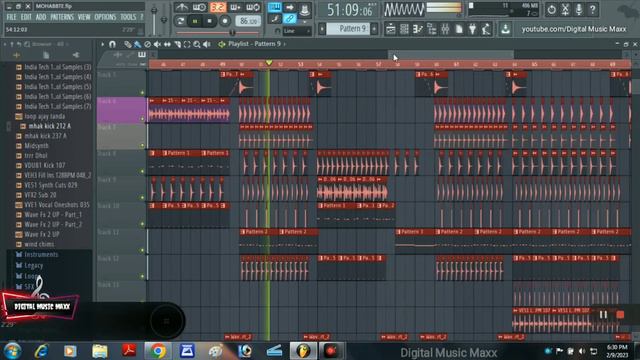640x360 pixels.
Task: Click the audio editor cut icon
Action: pyautogui.click(x=565, y=9)
